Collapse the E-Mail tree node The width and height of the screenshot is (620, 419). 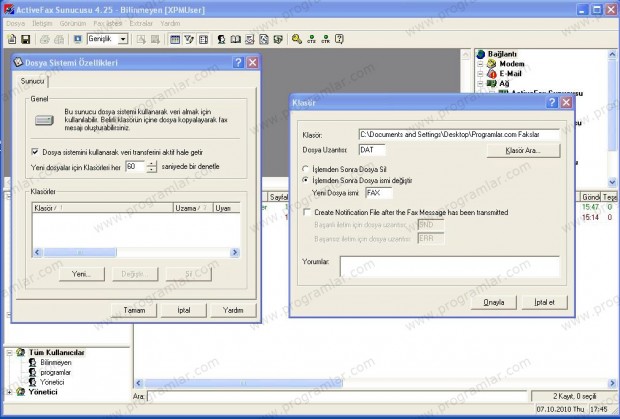(x=480, y=74)
